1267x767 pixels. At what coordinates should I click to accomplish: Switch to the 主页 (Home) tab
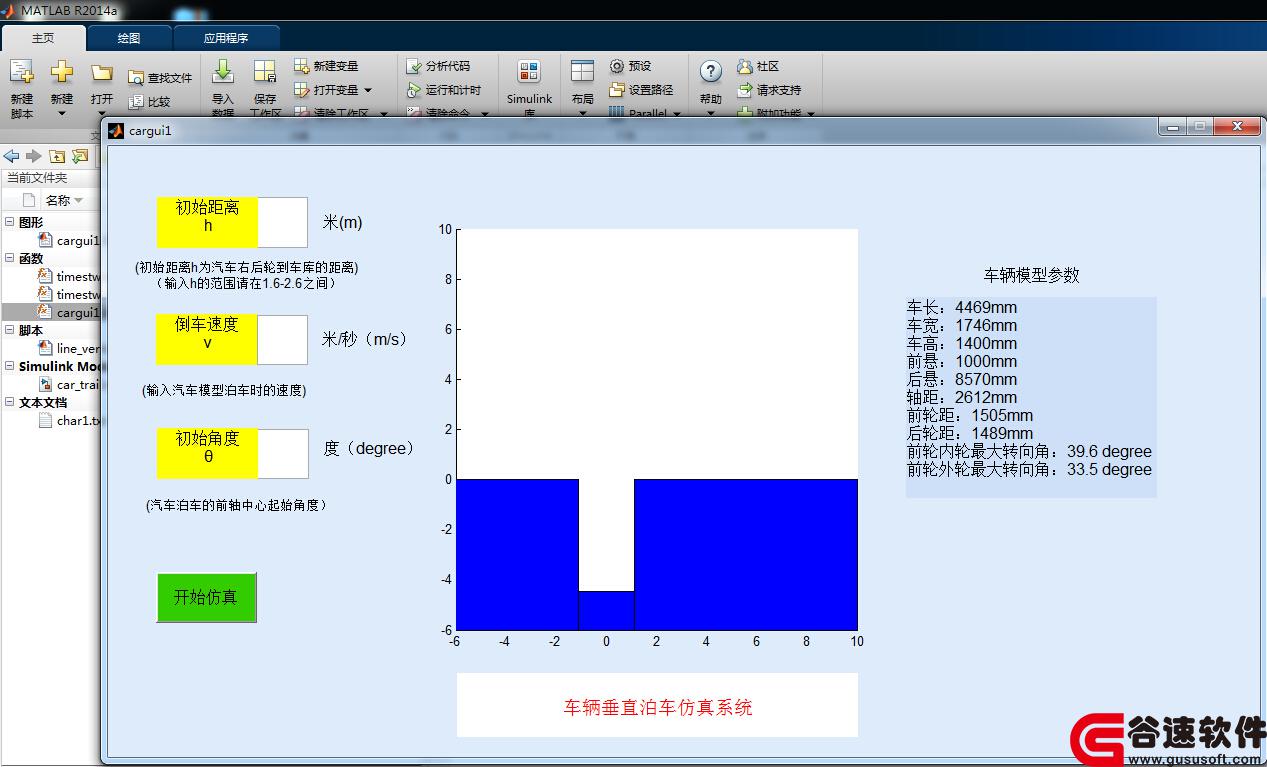click(43, 38)
